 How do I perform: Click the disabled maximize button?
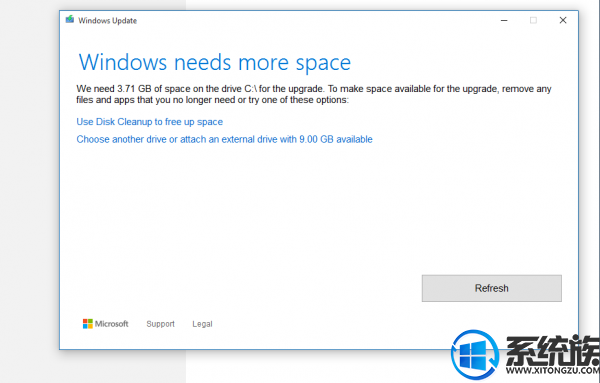(533, 20)
